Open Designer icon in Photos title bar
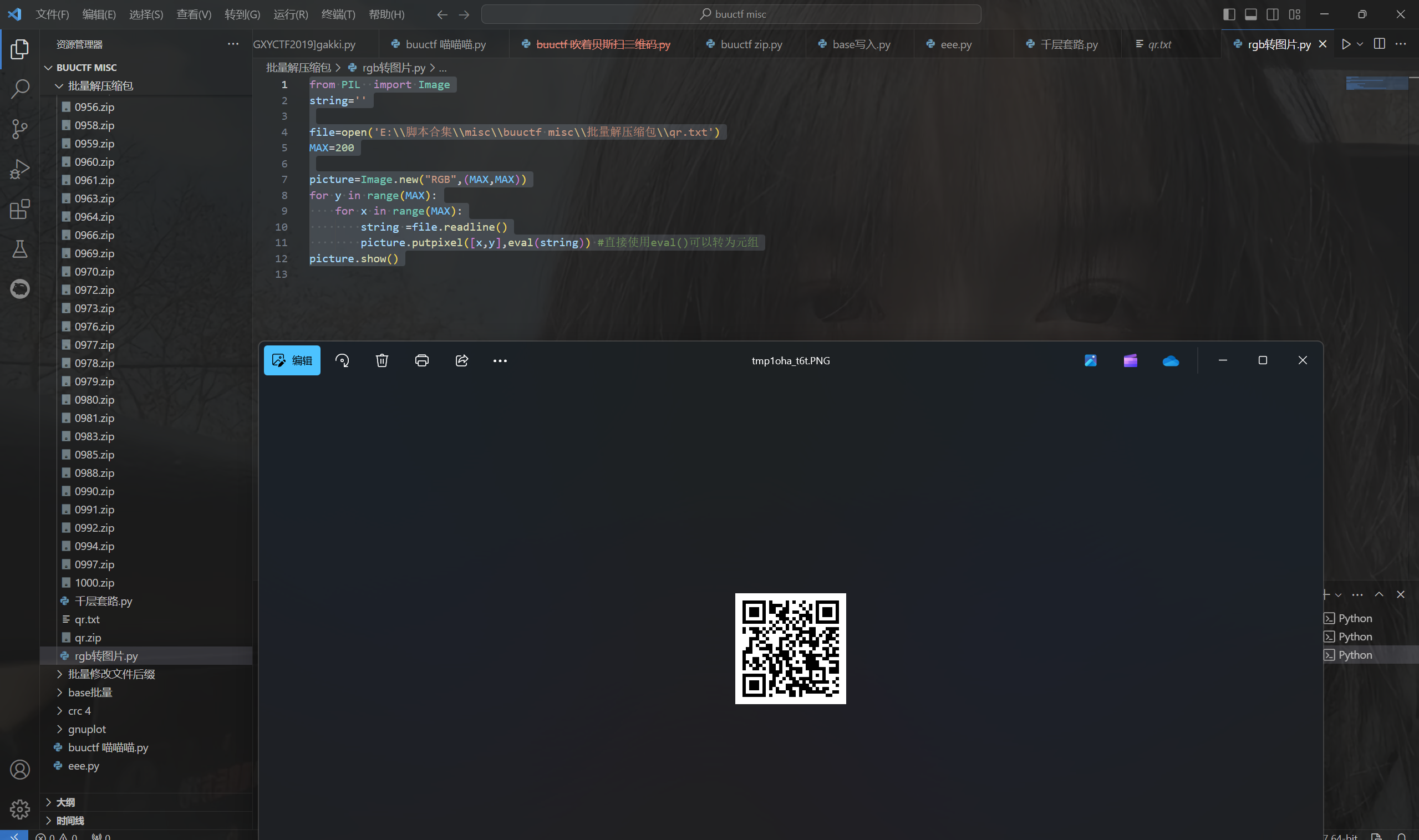The image size is (1419, 840). click(x=1091, y=360)
